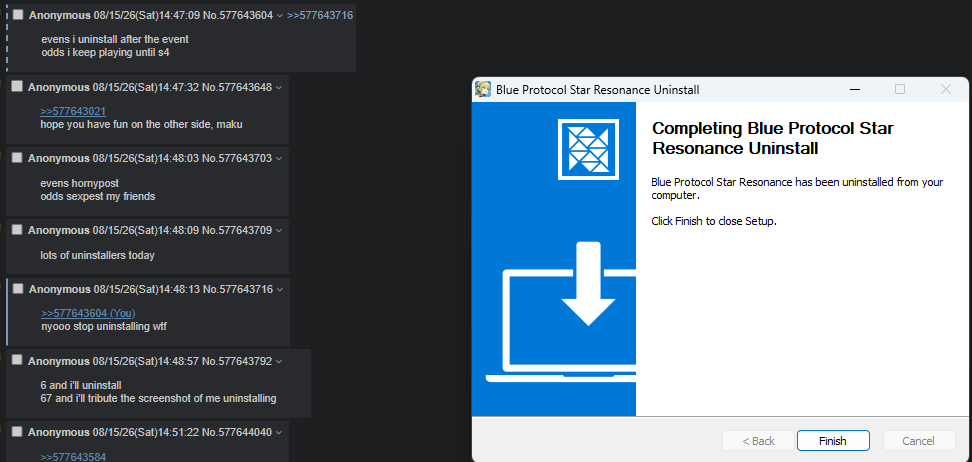This screenshot has height=462, width=972.
Task: Click heading 'Completing Blue Protocol Star Resonance Uninstall'
Action: (772, 138)
